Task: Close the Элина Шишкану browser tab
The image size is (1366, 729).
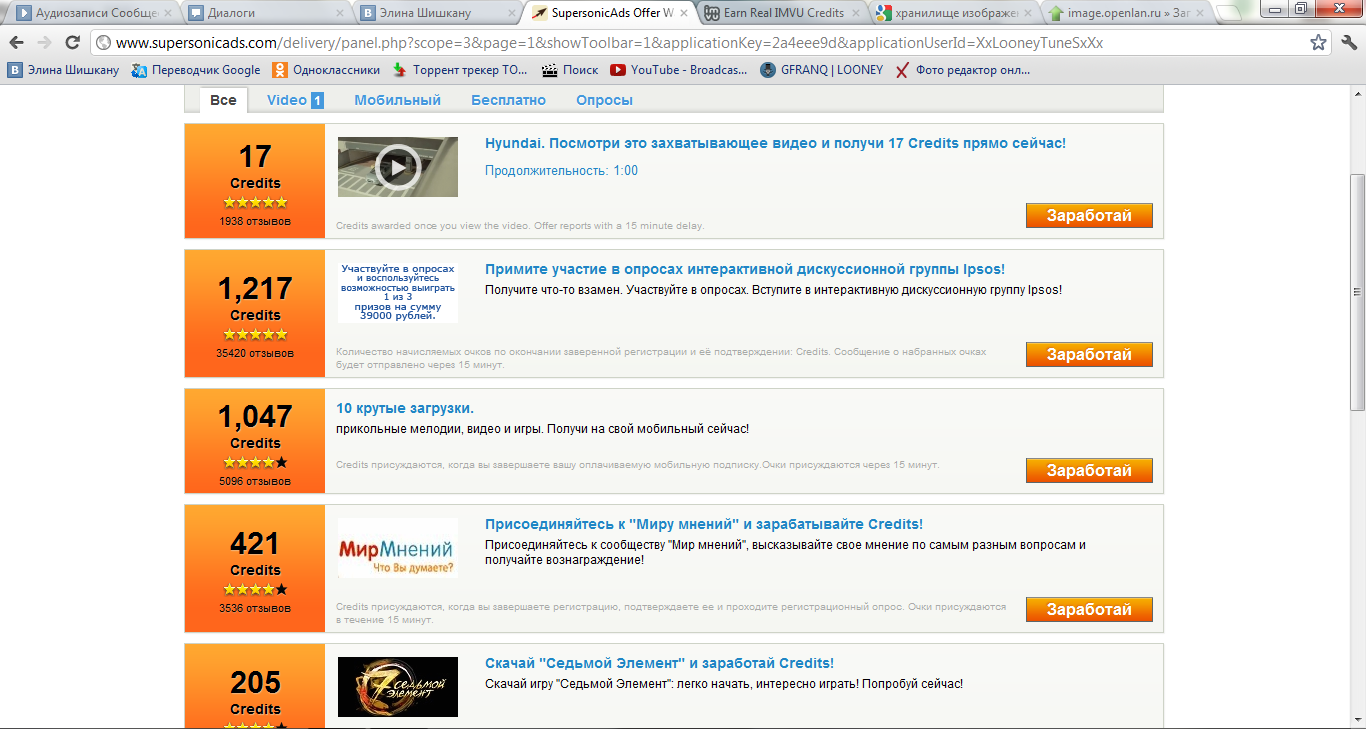Action: (511, 13)
